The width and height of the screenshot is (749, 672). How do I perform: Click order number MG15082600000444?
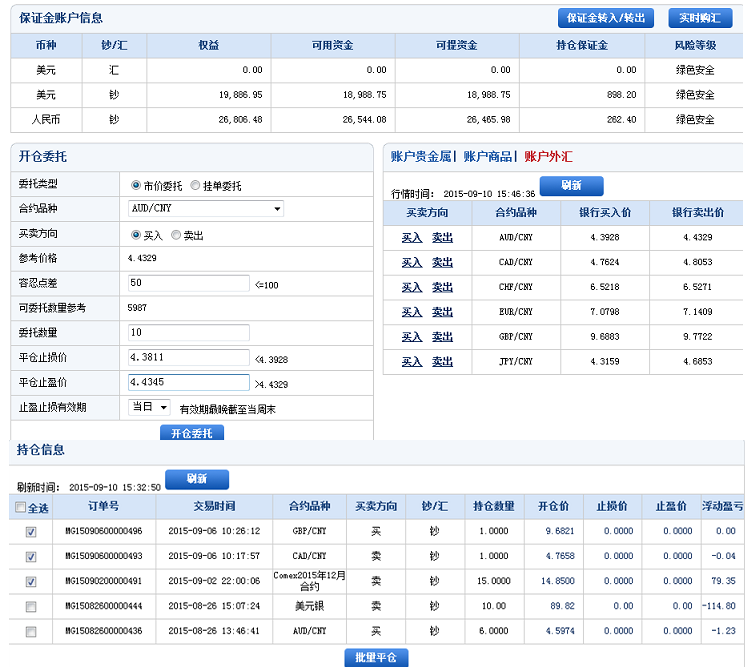pyautogui.click(x=104, y=606)
